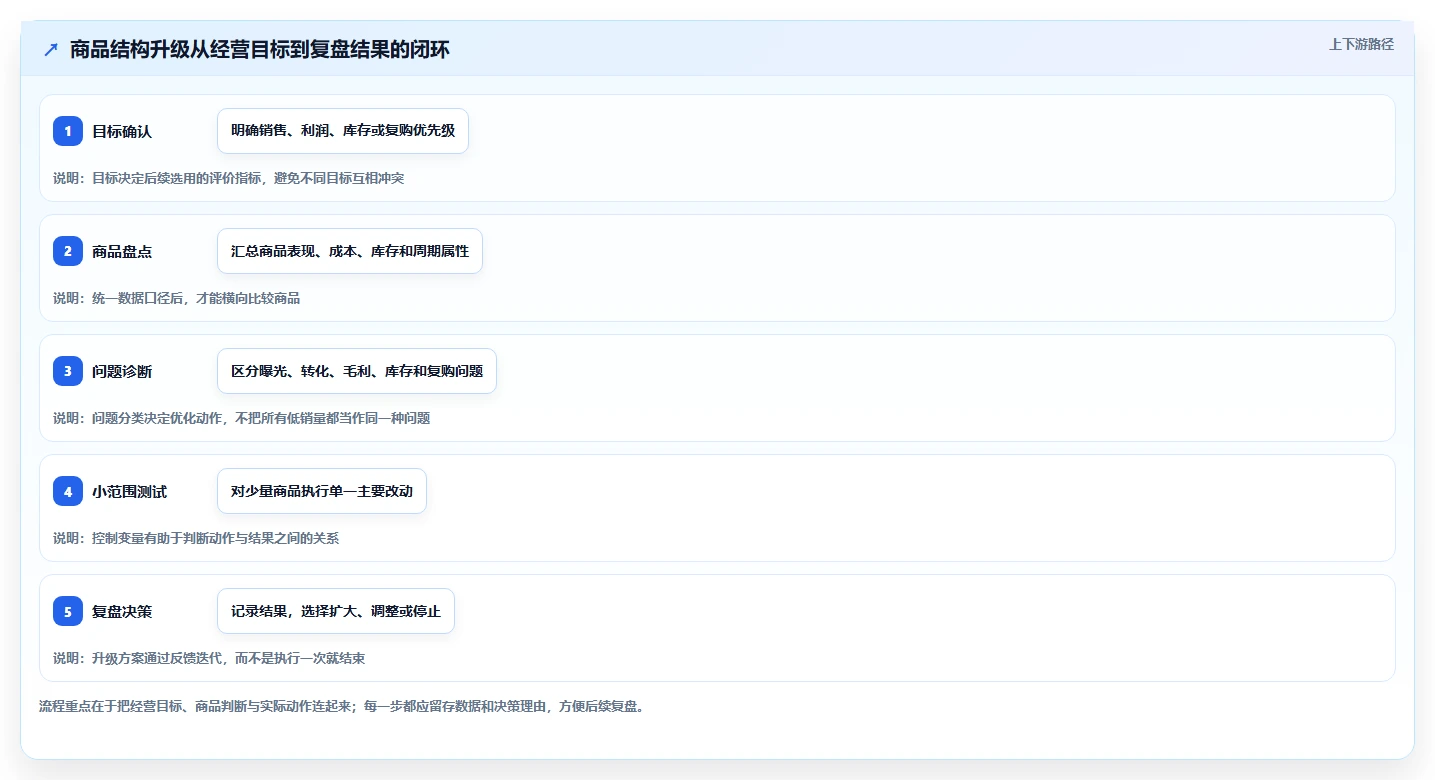1435x780 pixels.
Task: Click the step 2 number badge
Action: tap(68, 251)
